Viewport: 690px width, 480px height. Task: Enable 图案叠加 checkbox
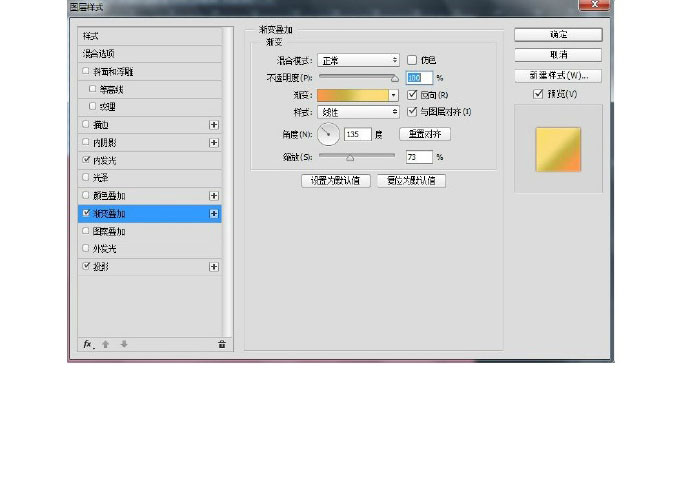coord(86,231)
